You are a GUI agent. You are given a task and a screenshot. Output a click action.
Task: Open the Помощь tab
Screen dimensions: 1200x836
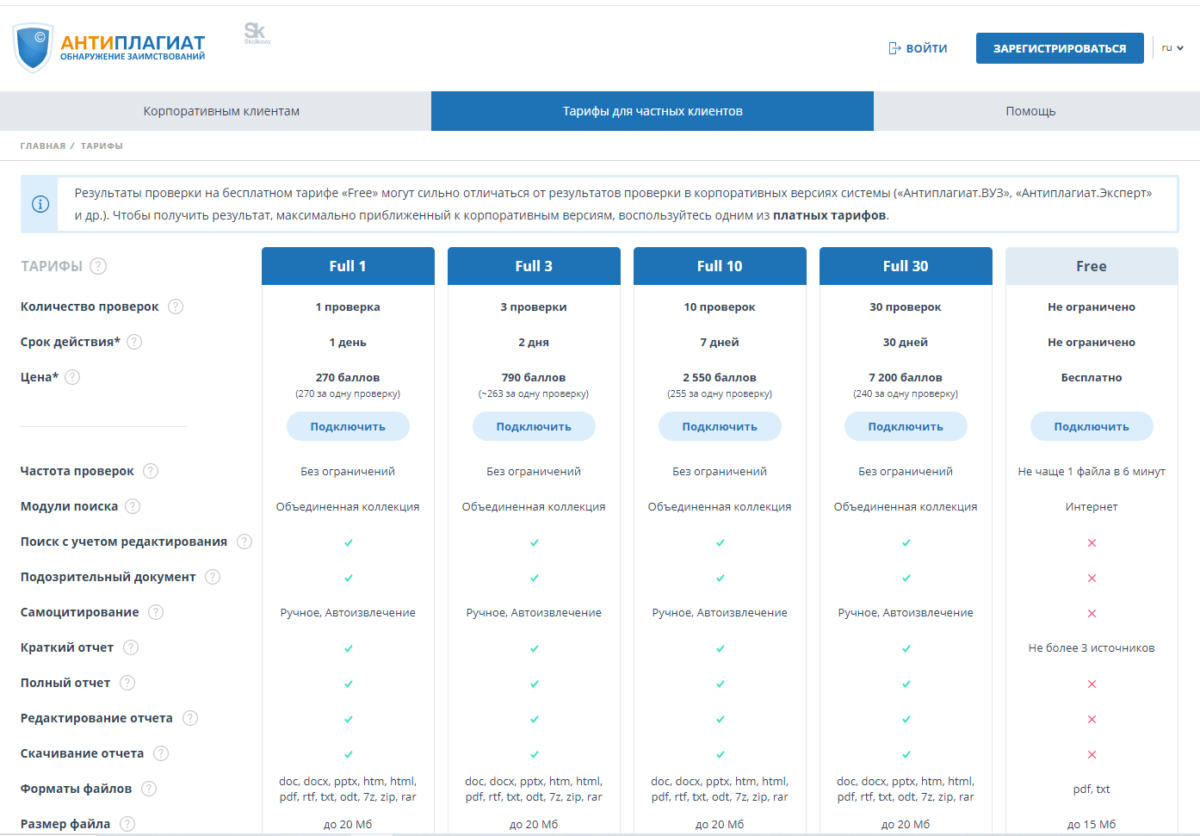(x=1030, y=111)
